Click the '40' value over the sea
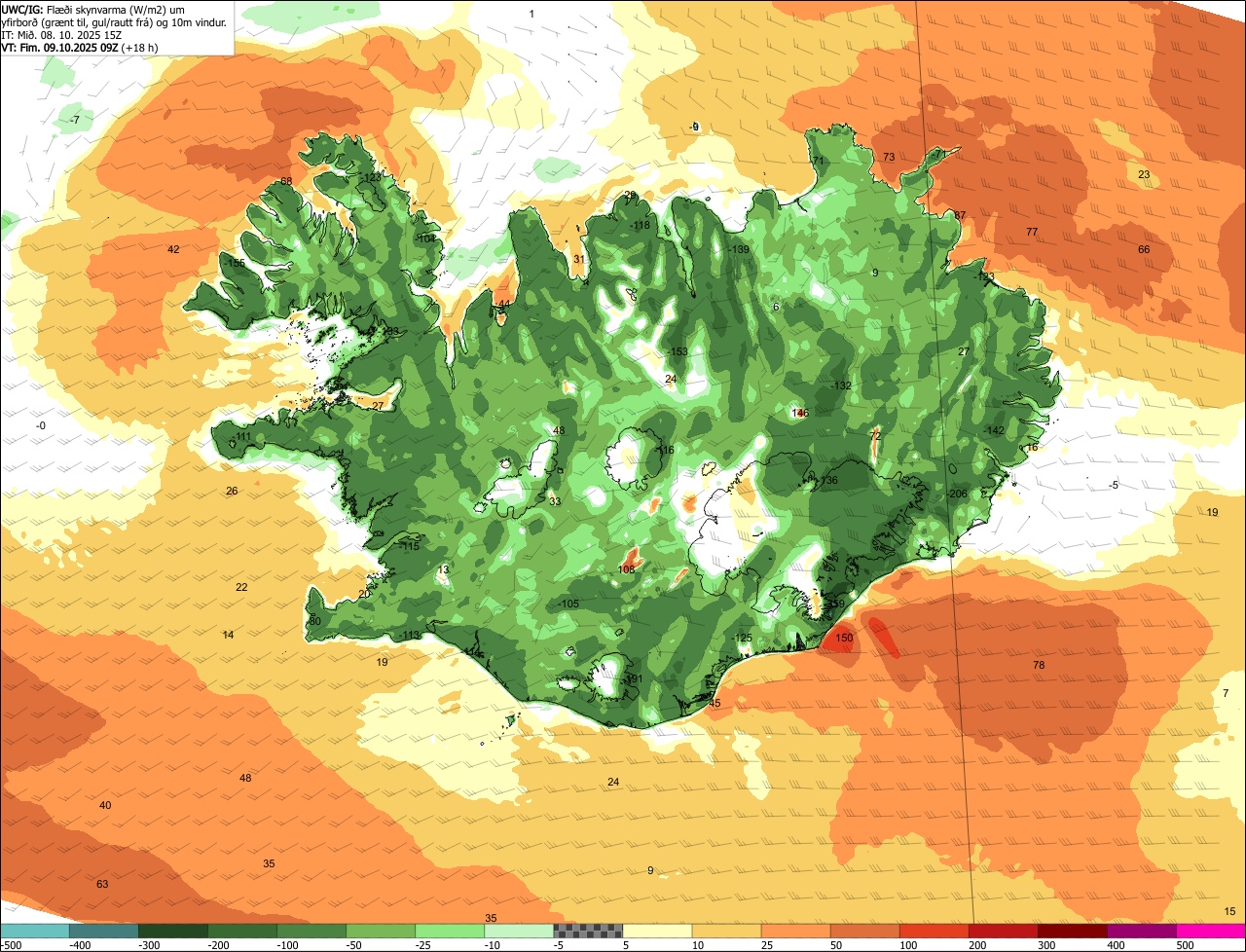The width and height of the screenshot is (1246, 952). [x=105, y=805]
